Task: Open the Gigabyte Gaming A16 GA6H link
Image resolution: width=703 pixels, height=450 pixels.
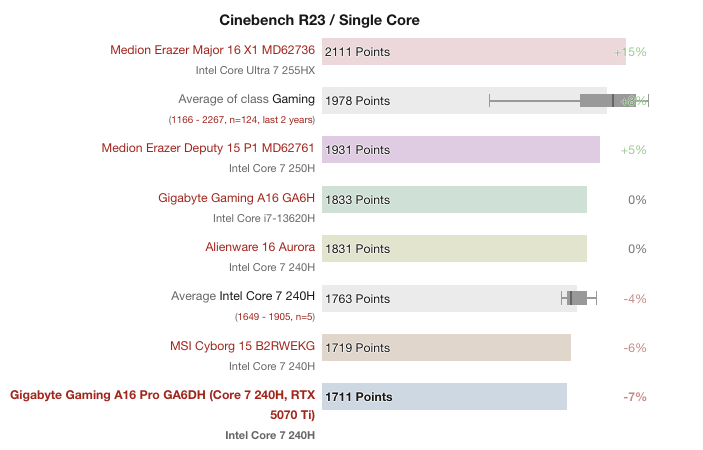Action: pyautogui.click(x=236, y=198)
